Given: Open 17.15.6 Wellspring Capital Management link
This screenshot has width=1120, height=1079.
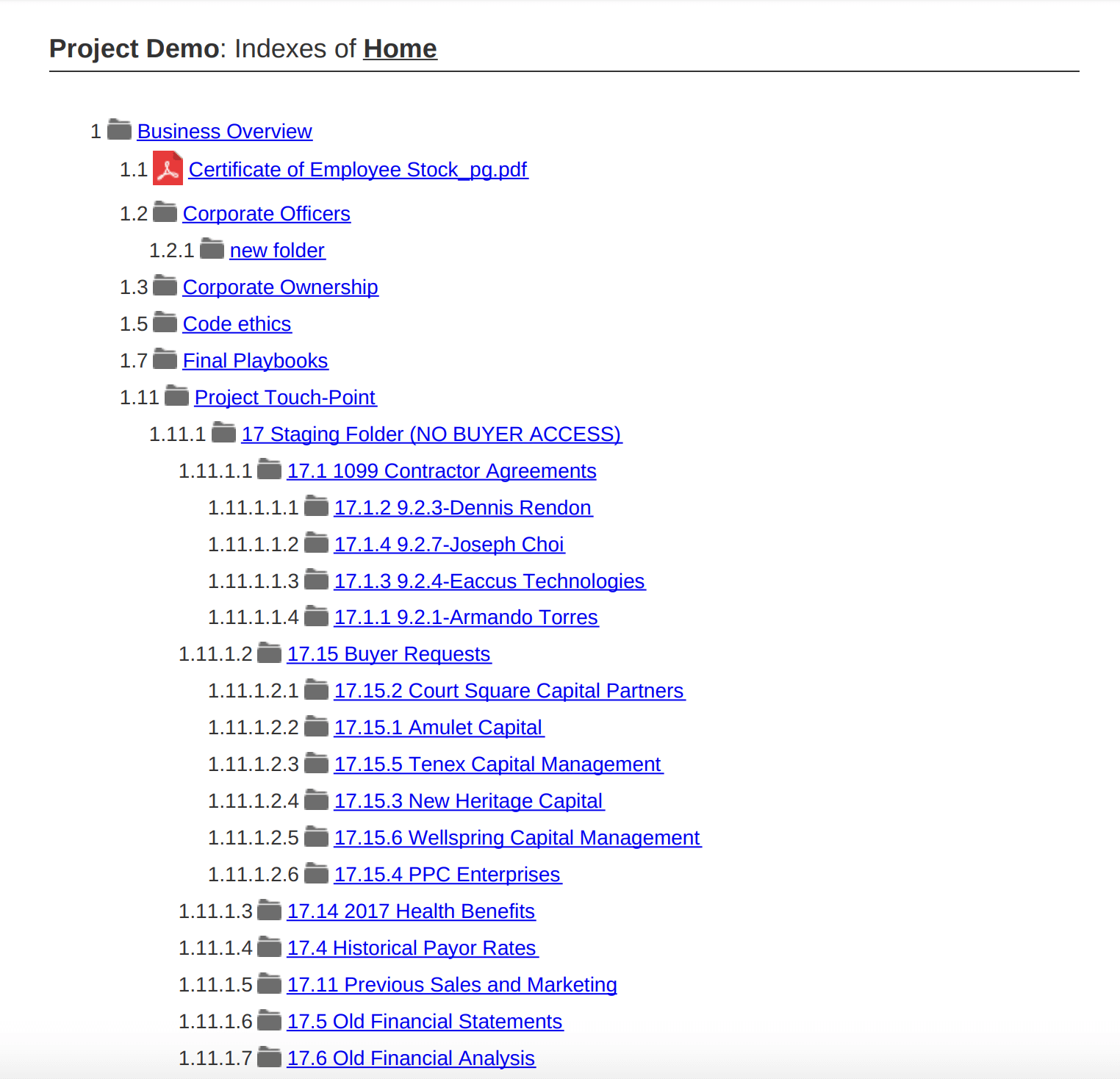Looking at the screenshot, I should coord(517,838).
